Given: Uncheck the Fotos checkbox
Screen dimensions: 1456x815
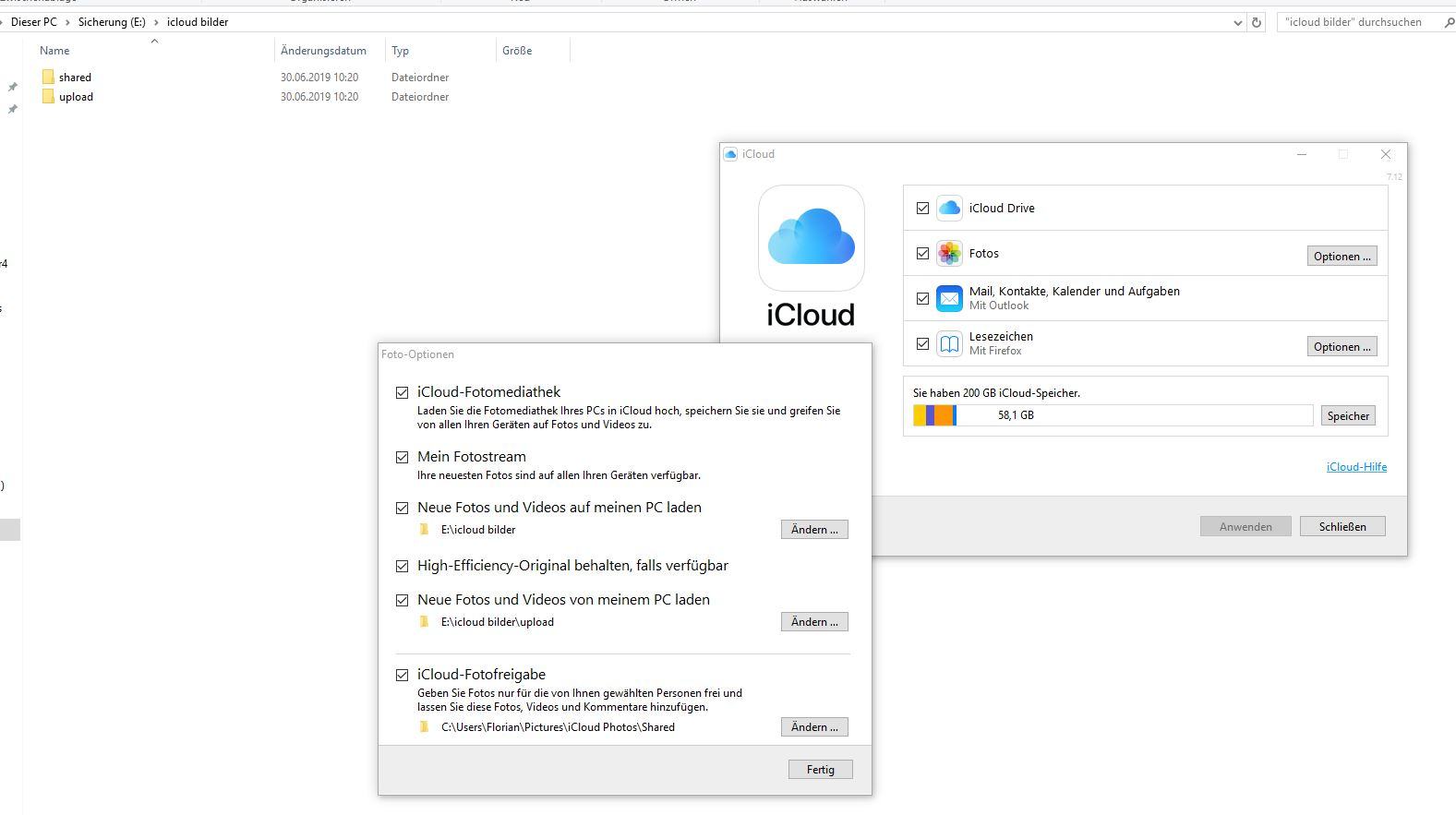Looking at the screenshot, I should coord(922,253).
